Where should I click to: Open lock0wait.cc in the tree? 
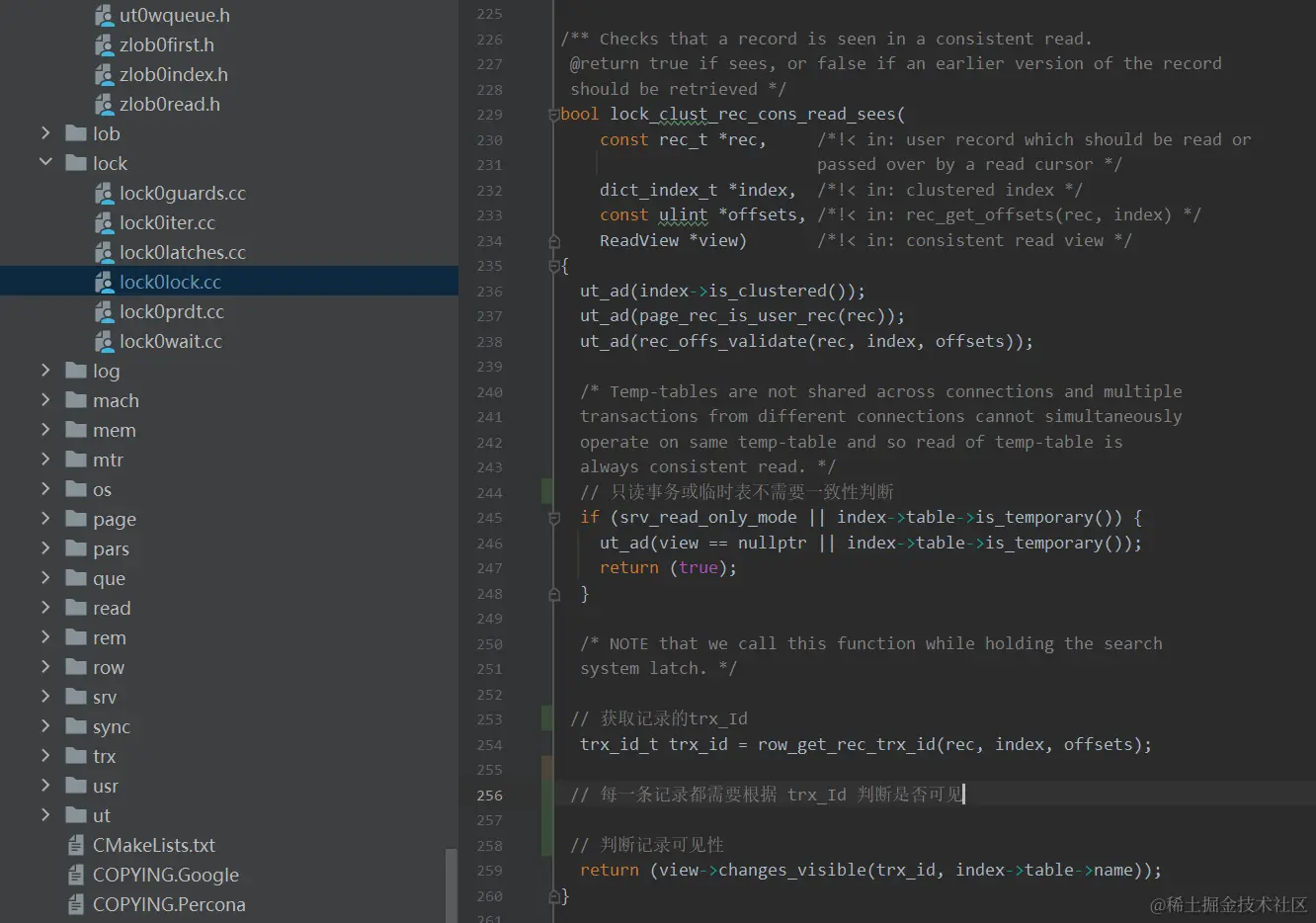point(171,341)
